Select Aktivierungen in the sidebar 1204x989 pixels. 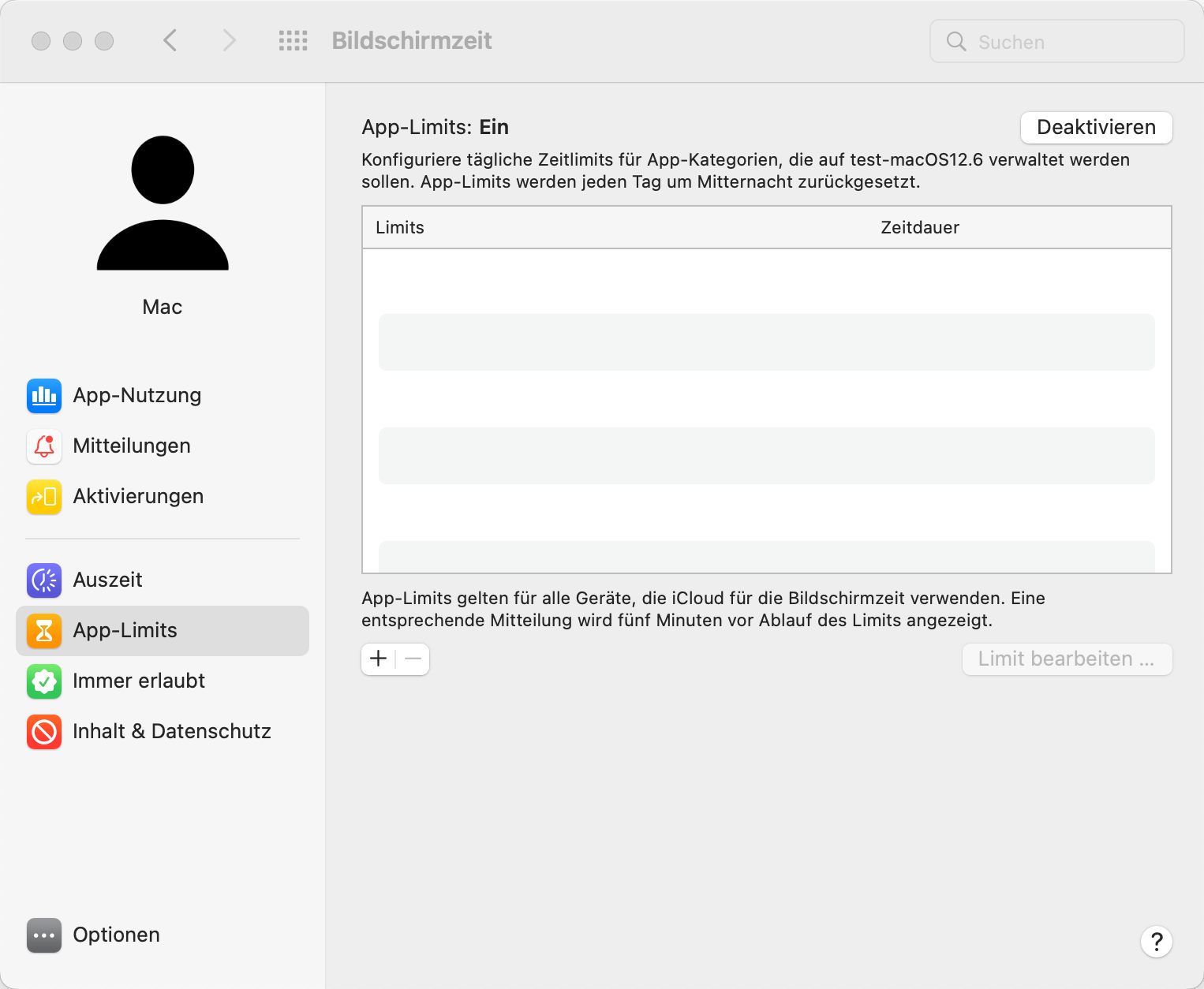pyautogui.click(x=163, y=497)
